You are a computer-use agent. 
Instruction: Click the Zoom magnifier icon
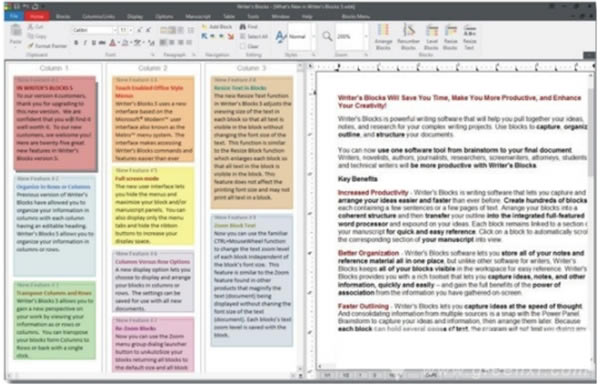[327, 36]
